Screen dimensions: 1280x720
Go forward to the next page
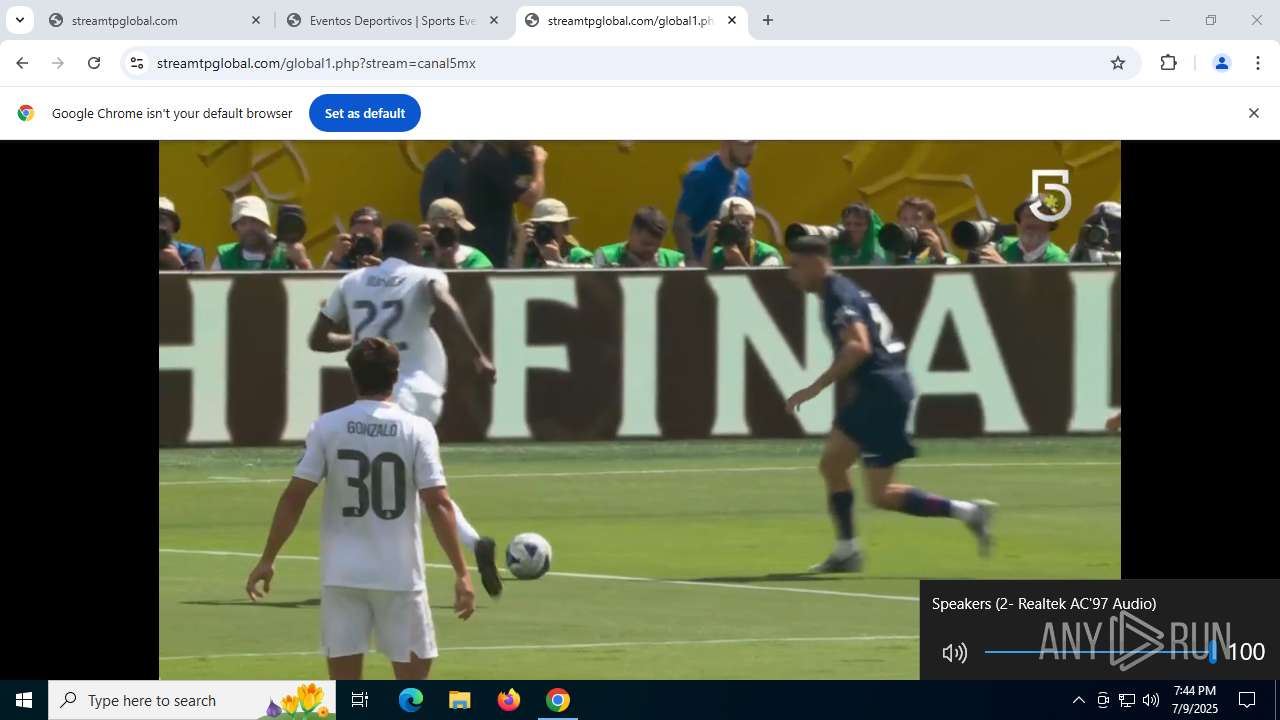(x=58, y=63)
